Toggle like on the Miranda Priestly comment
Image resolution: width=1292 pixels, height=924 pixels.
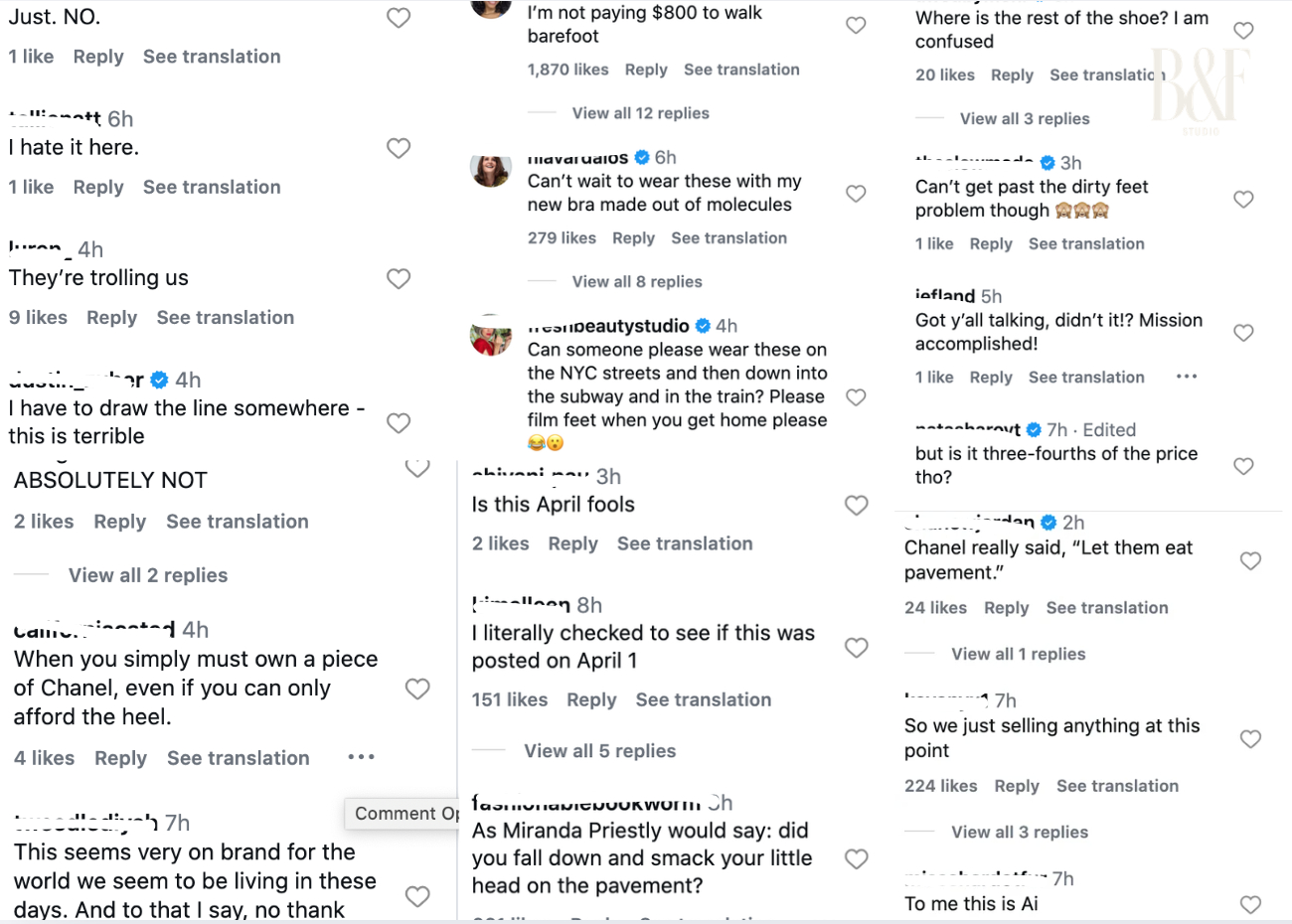coord(856,858)
